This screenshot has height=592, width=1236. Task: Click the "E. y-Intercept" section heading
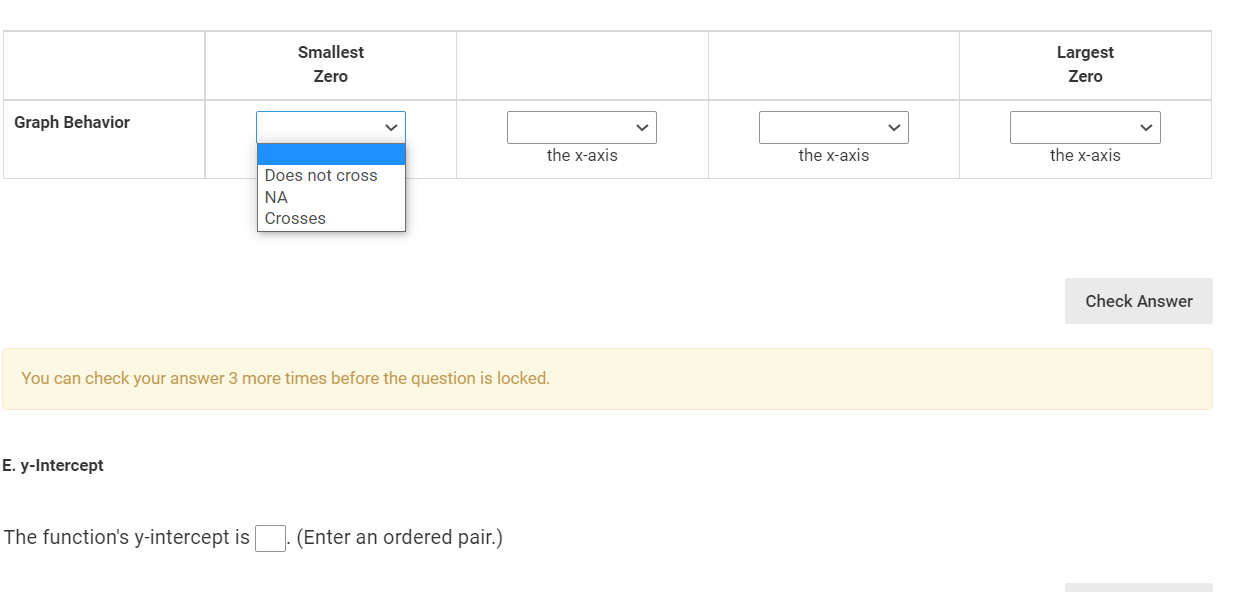tap(53, 465)
